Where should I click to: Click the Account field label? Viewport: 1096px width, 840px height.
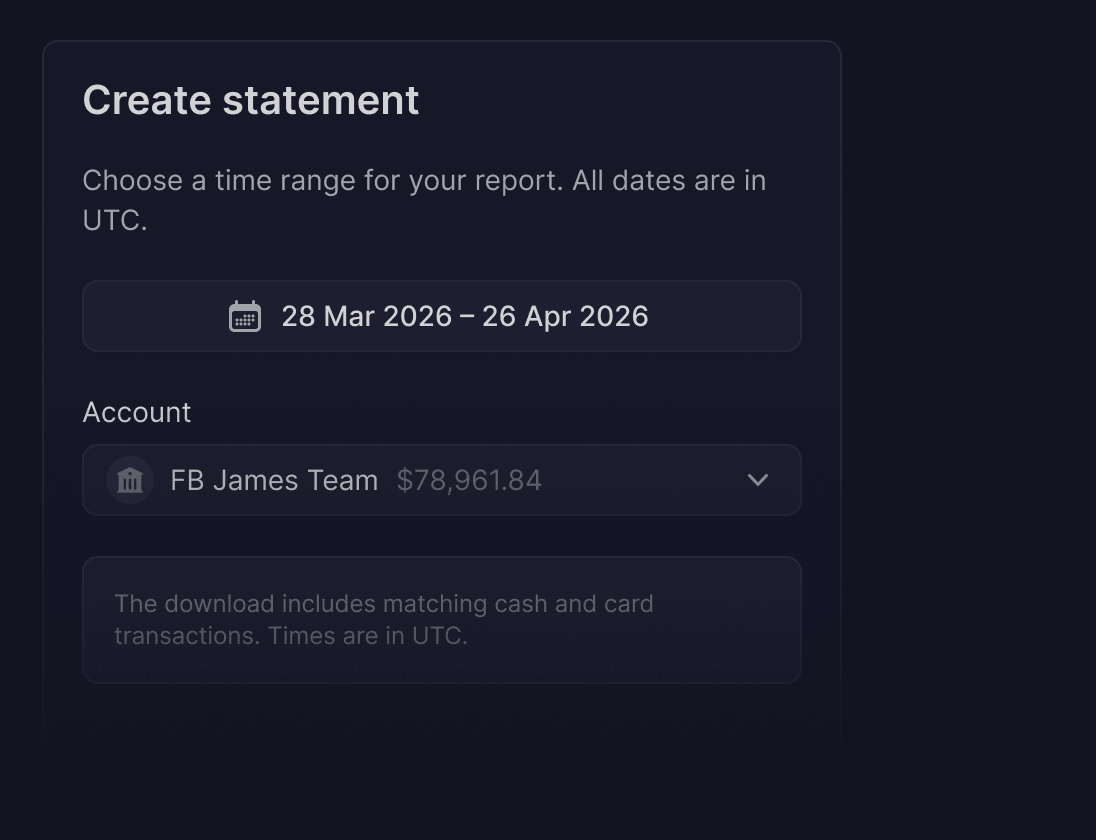click(x=137, y=412)
